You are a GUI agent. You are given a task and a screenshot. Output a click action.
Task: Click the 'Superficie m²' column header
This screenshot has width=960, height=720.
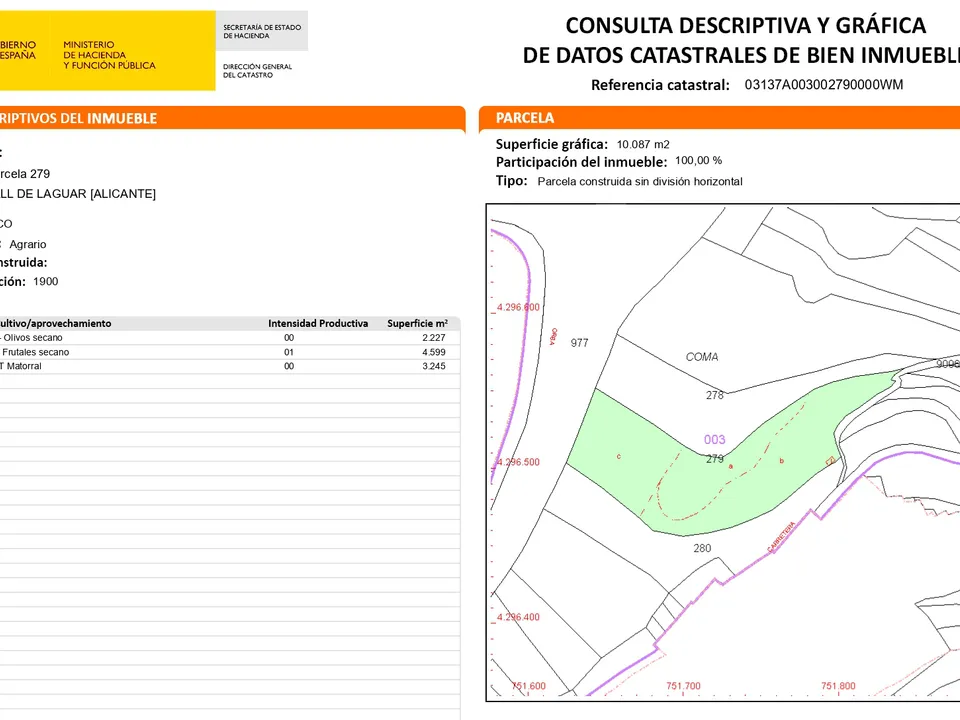[417, 323]
